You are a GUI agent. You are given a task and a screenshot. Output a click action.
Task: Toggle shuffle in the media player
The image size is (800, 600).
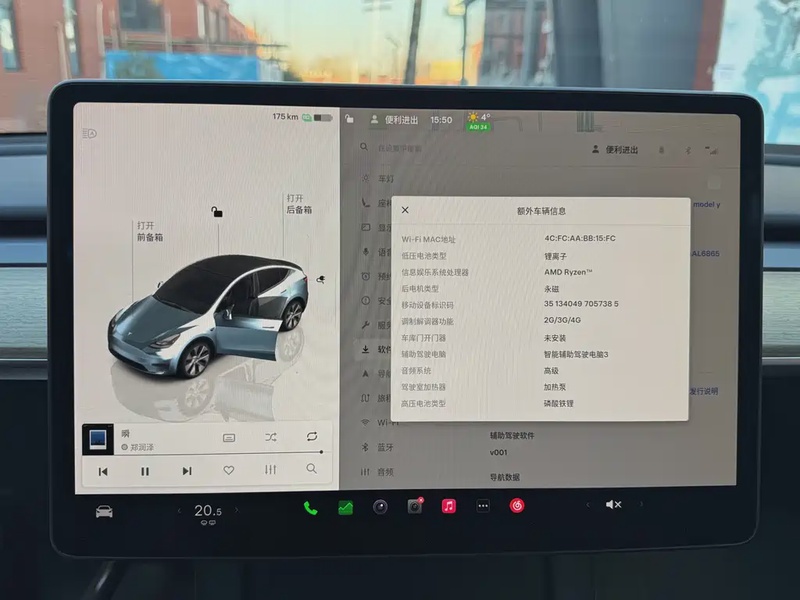271,437
